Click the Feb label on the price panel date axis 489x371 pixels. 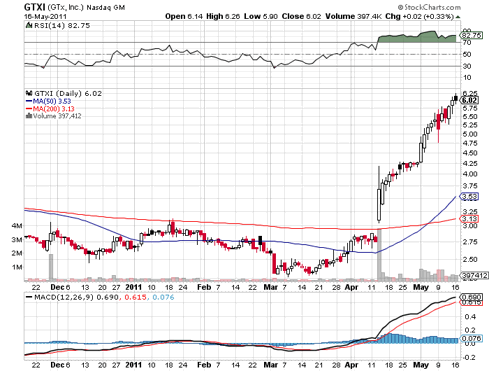point(204,287)
